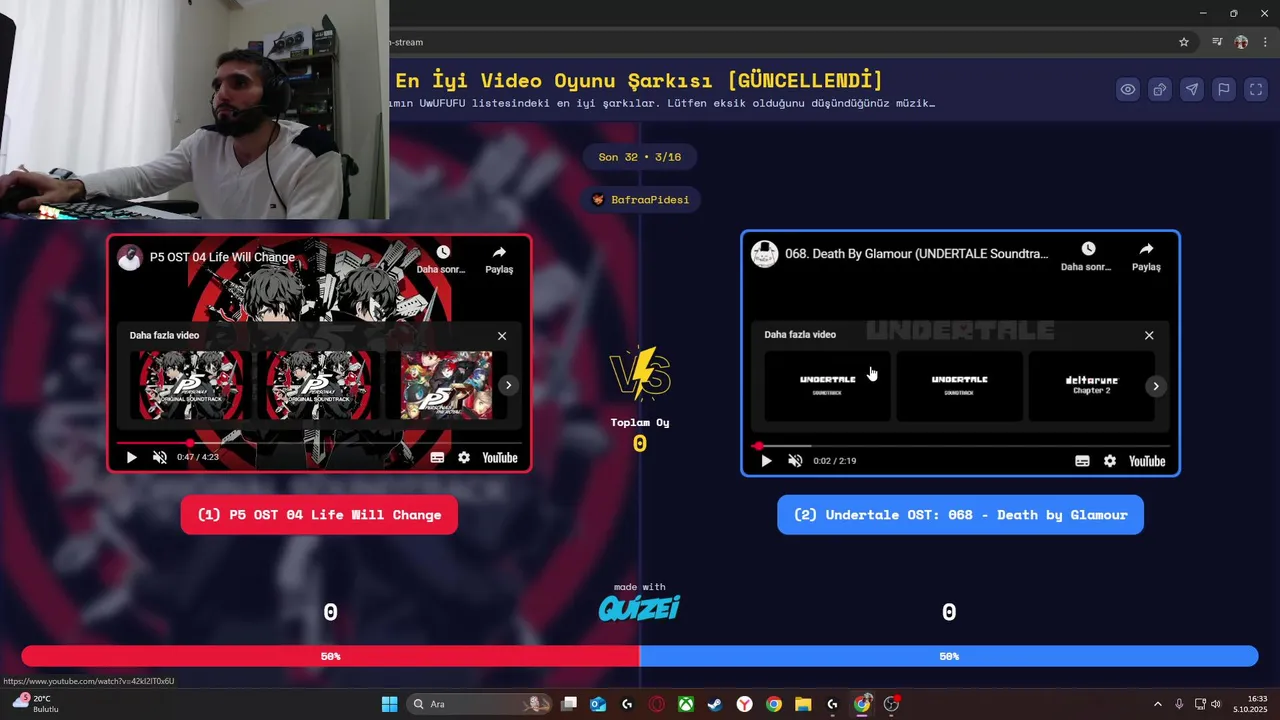This screenshot has width=1280, height=720.
Task: Vote for (2) Undertale OST Death by Glamour
Action: click(x=960, y=515)
